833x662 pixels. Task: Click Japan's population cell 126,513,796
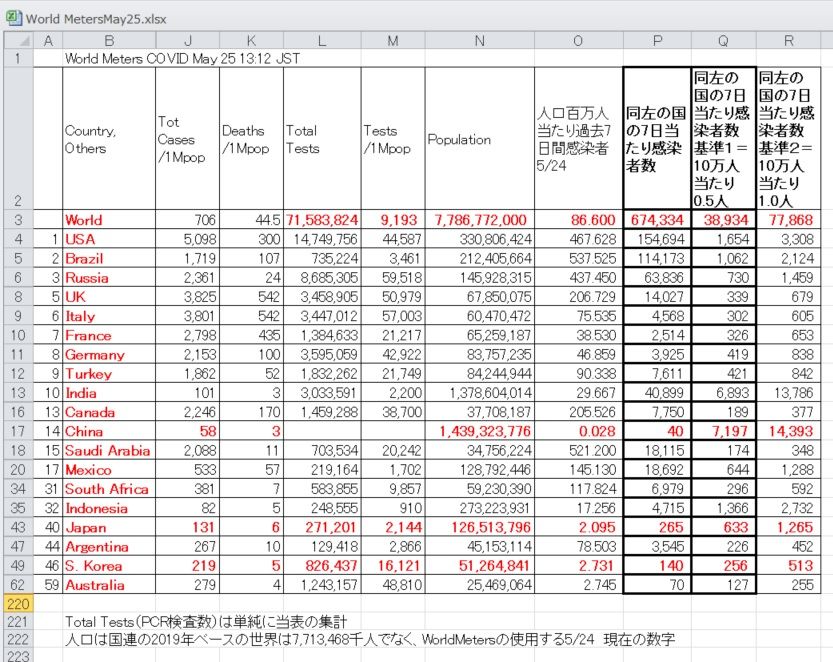480,527
